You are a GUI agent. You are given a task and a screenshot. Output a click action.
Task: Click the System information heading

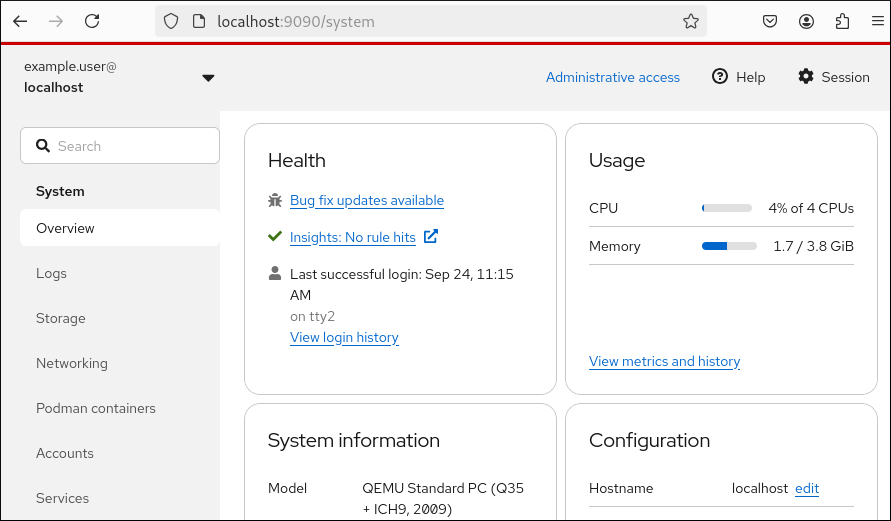tap(353, 440)
